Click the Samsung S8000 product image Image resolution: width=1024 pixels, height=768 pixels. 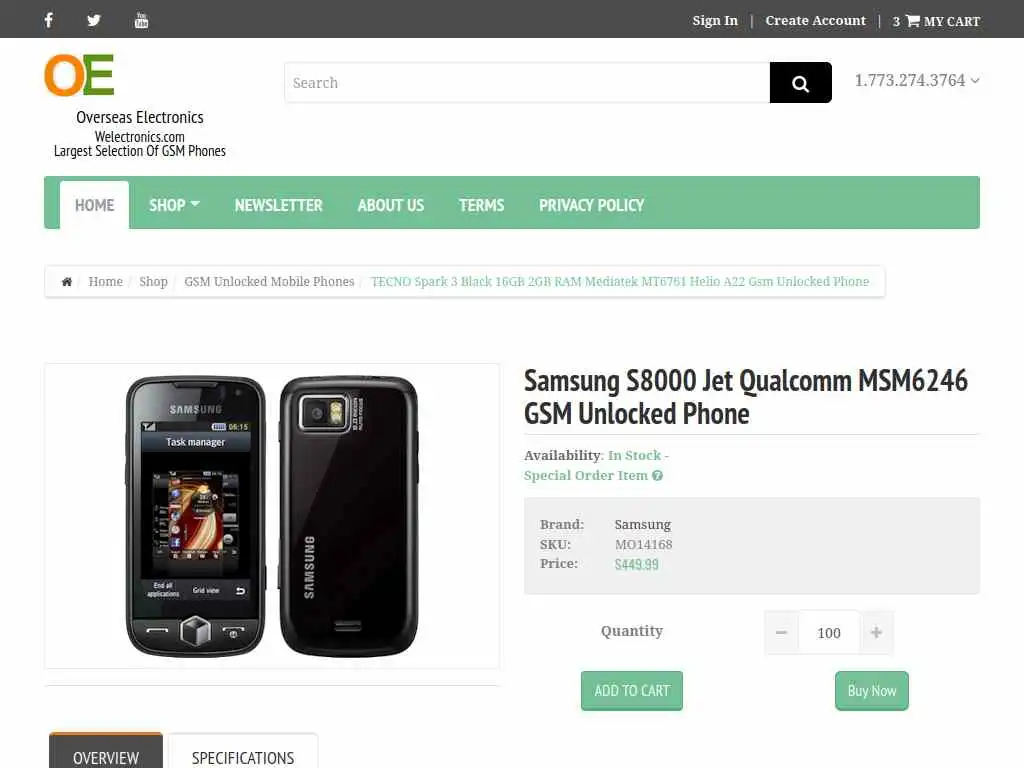[x=272, y=516]
